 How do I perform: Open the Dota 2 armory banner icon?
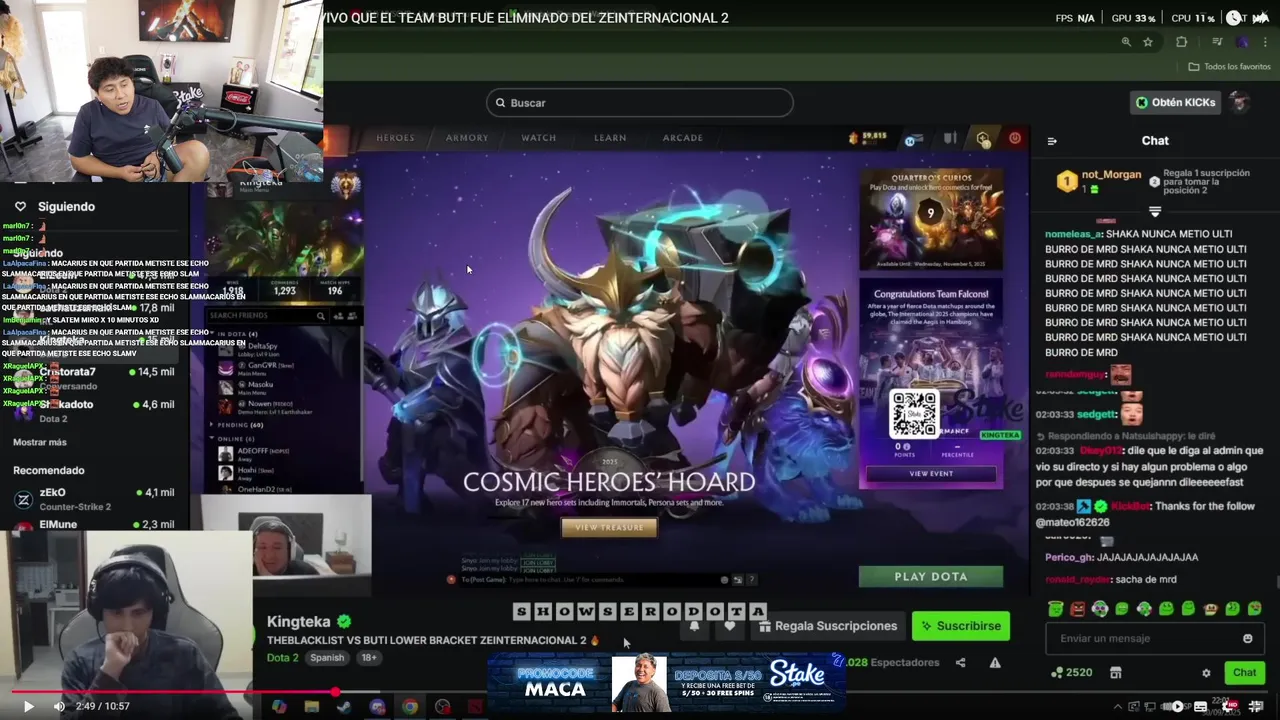pyautogui.click(x=950, y=138)
